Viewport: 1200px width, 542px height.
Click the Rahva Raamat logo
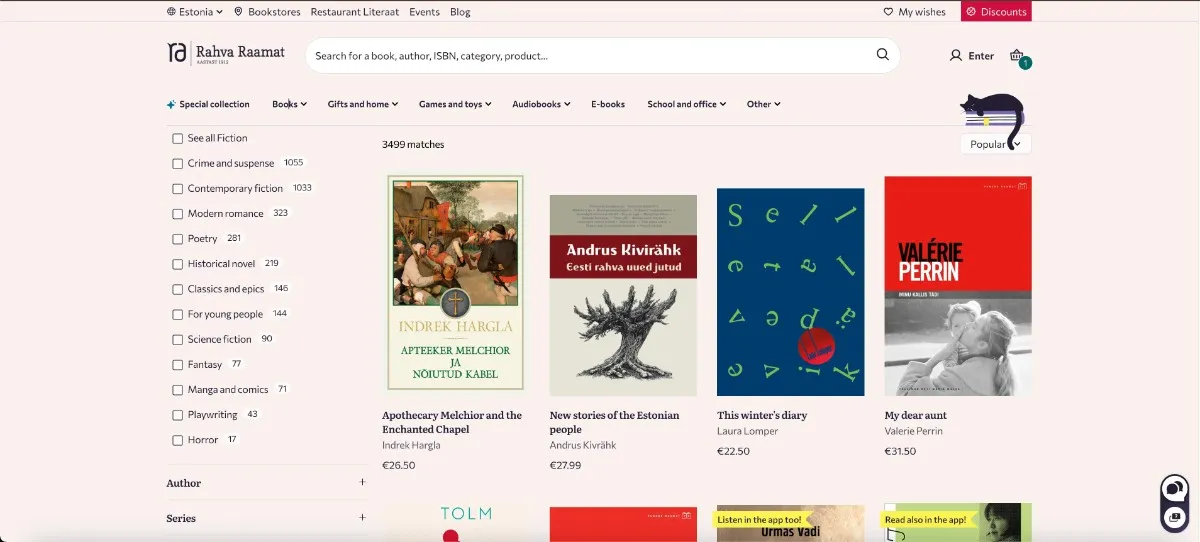click(x=226, y=53)
